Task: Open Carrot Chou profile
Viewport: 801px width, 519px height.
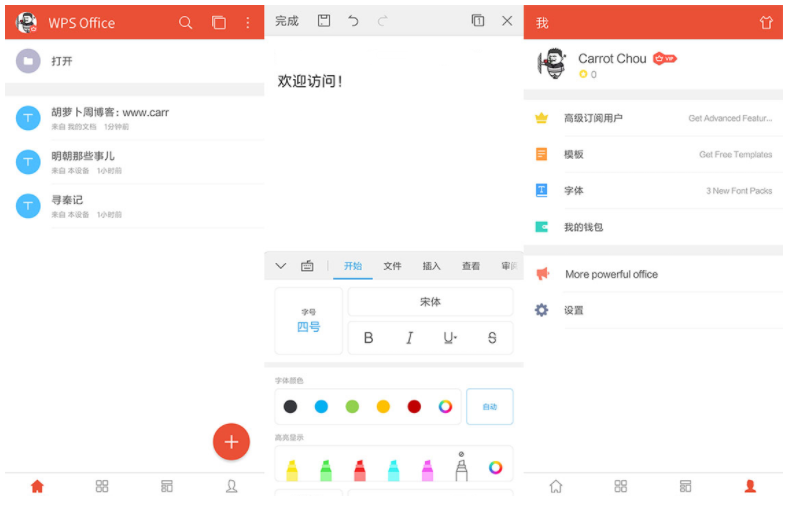Action: pyautogui.click(x=653, y=64)
